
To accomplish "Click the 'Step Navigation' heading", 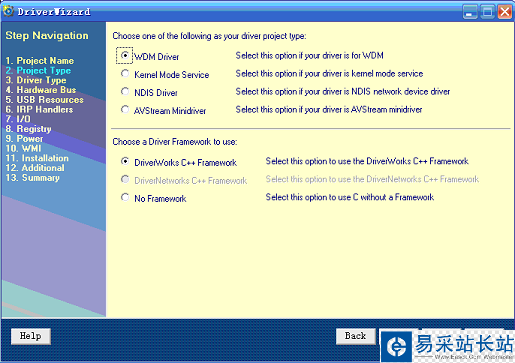I will pyautogui.click(x=47, y=36).
